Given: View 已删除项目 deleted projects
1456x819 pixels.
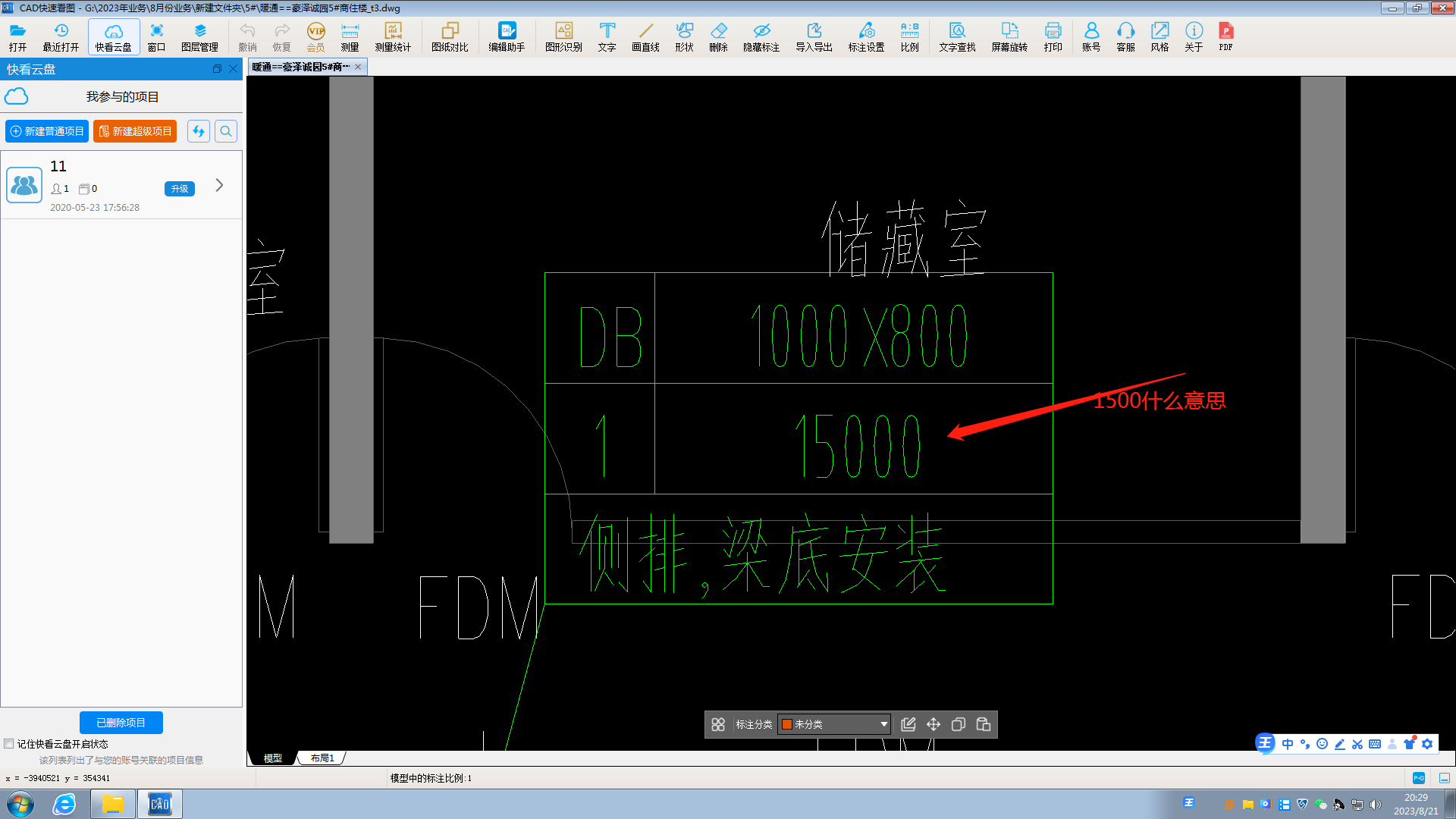Looking at the screenshot, I should (121, 723).
